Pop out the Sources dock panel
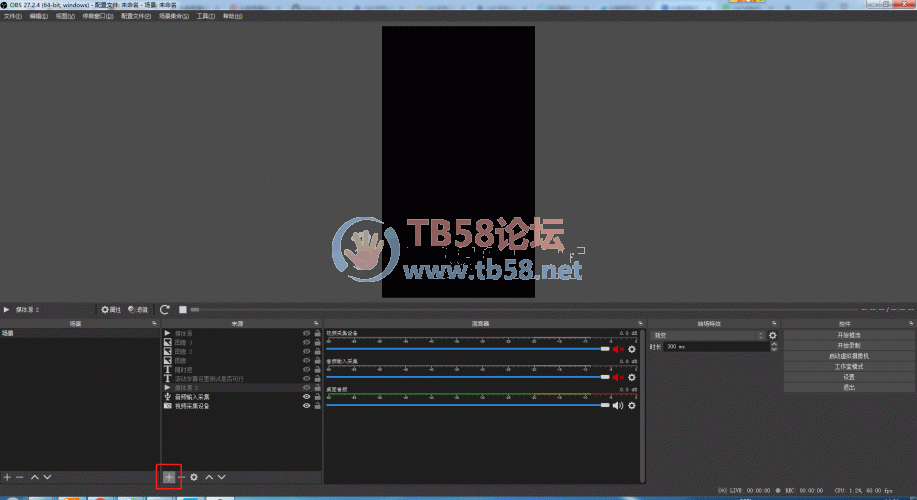The width and height of the screenshot is (917, 500). pyautogui.click(x=316, y=323)
